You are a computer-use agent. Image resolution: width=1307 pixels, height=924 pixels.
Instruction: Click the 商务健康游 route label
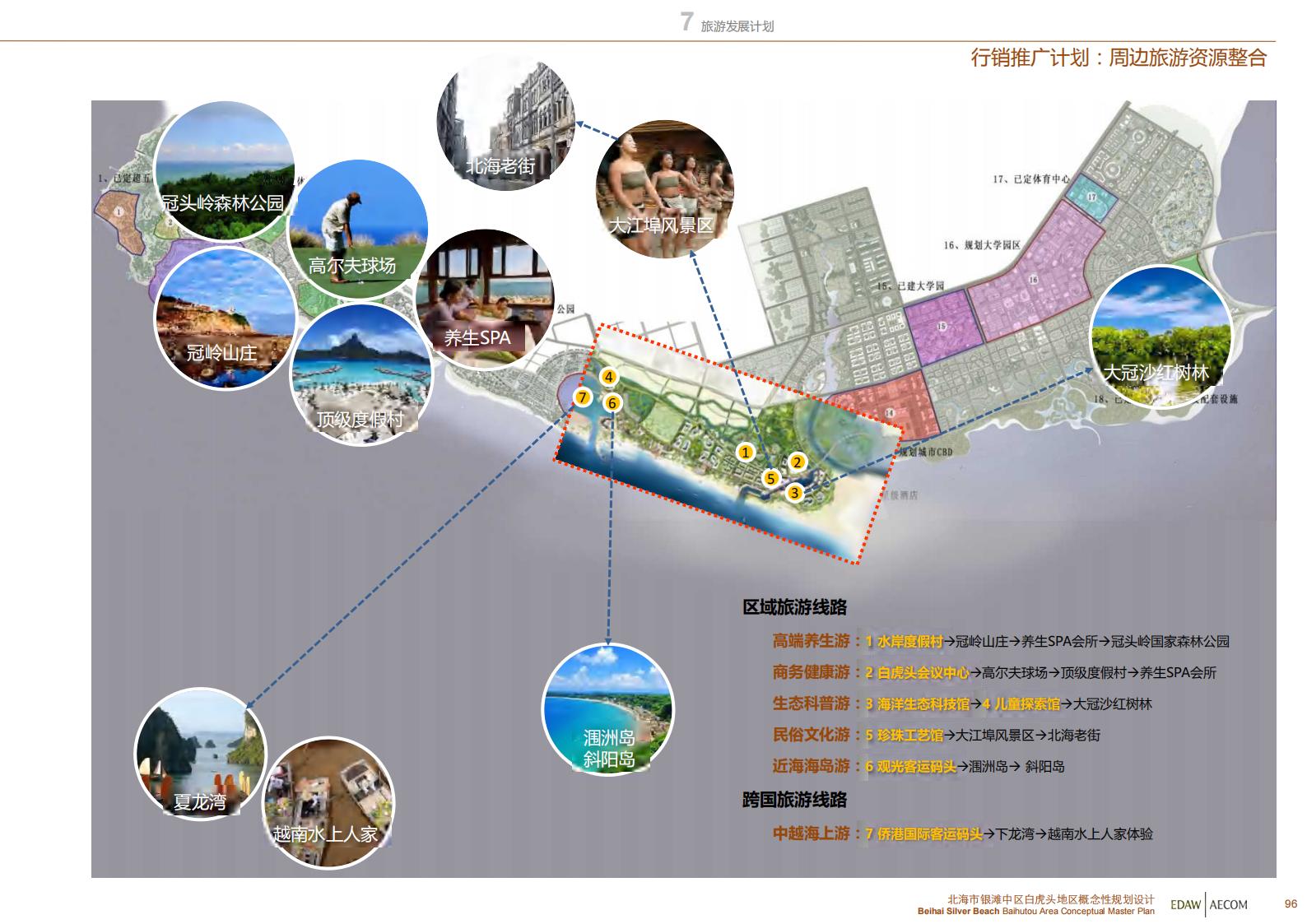pyautogui.click(x=811, y=672)
